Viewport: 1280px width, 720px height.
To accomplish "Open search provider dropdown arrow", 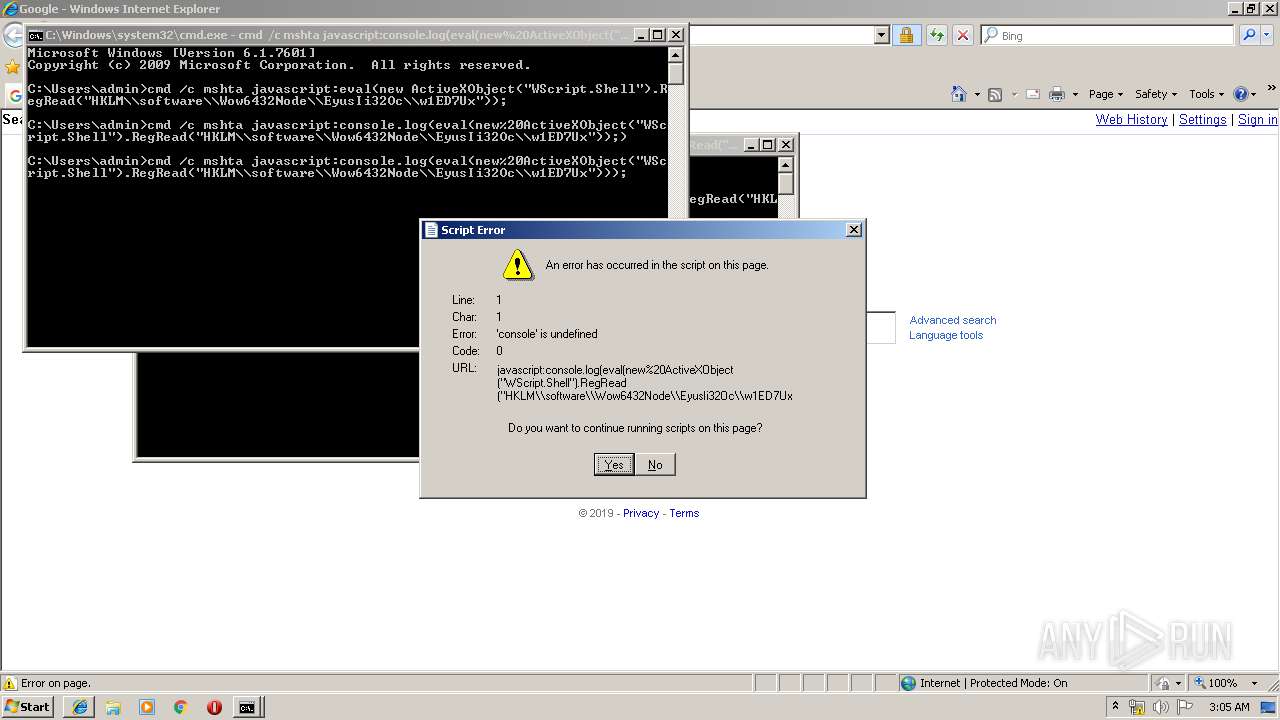I will [1267, 35].
